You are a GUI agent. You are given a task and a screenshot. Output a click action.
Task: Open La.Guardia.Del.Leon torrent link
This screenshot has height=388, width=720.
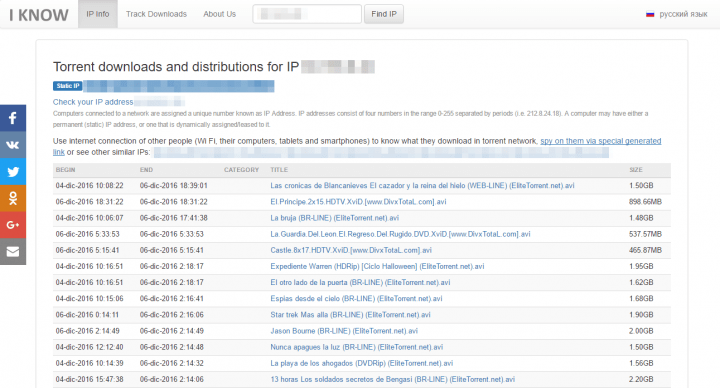click(400, 234)
